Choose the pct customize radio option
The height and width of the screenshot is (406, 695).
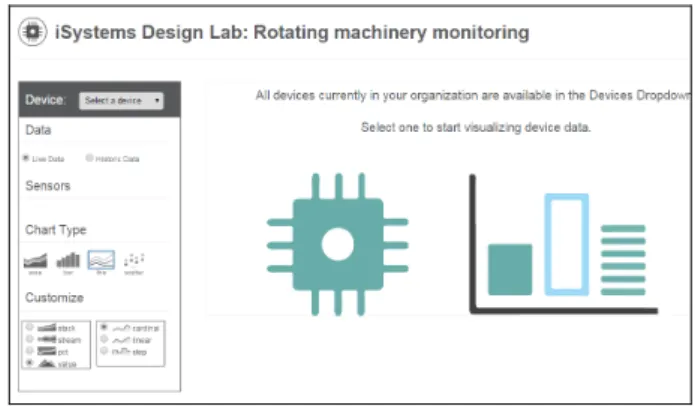point(30,351)
